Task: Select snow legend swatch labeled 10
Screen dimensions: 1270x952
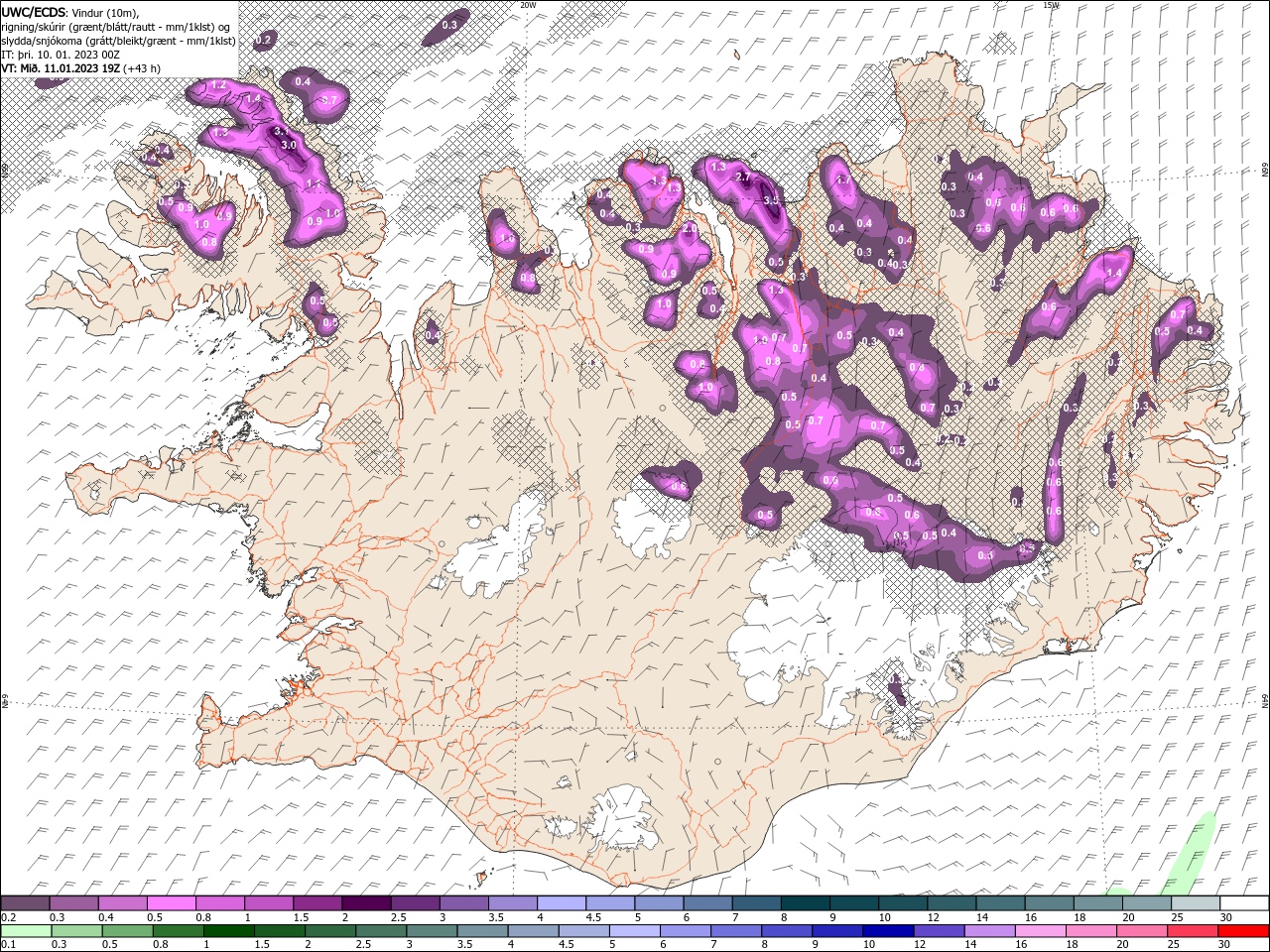Action: [903, 902]
